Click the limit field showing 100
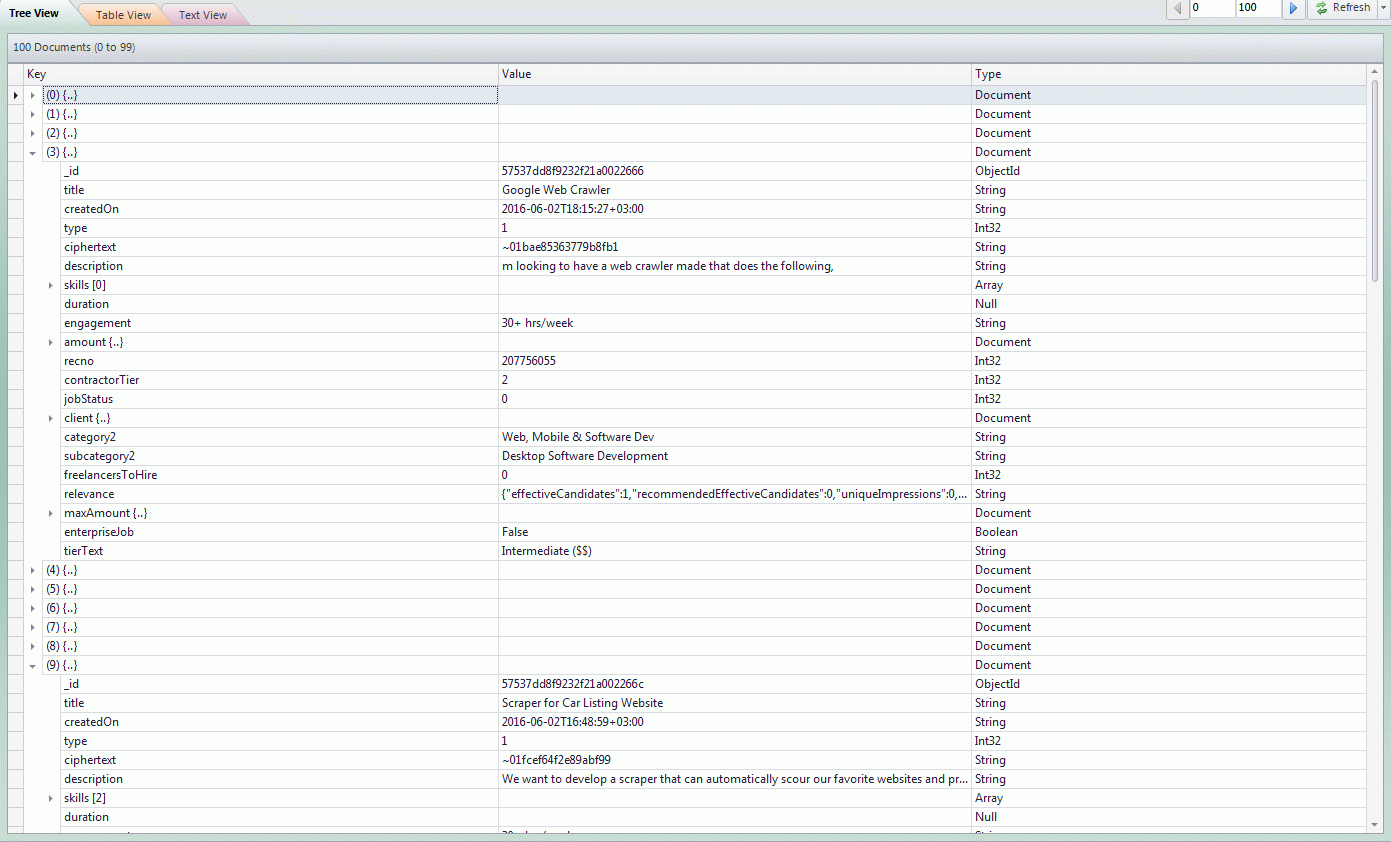Viewport: 1391px width, 842px height. click(1258, 8)
